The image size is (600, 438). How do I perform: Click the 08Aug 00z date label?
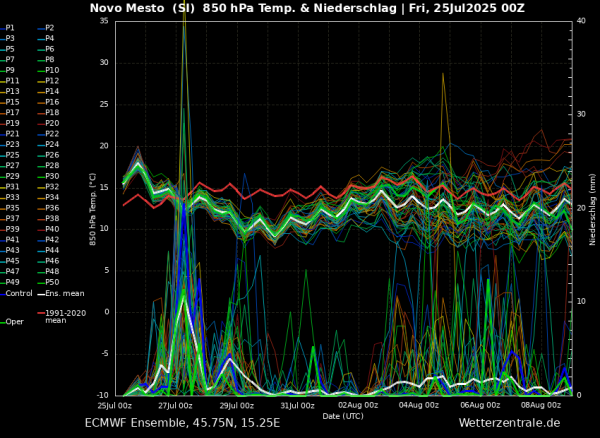click(x=542, y=405)
